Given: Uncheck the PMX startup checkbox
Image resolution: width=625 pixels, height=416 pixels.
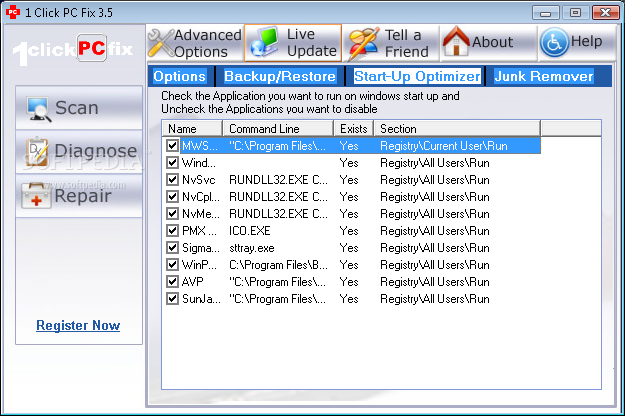Looking at the screenshot, I should pos(172,231).
